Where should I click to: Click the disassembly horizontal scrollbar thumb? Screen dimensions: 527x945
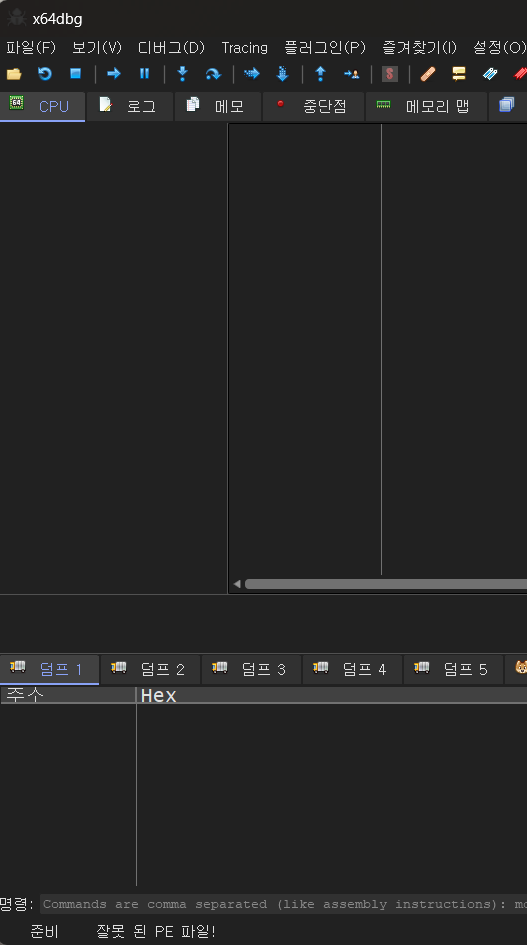pyautogui.click(x=386, y=583)
